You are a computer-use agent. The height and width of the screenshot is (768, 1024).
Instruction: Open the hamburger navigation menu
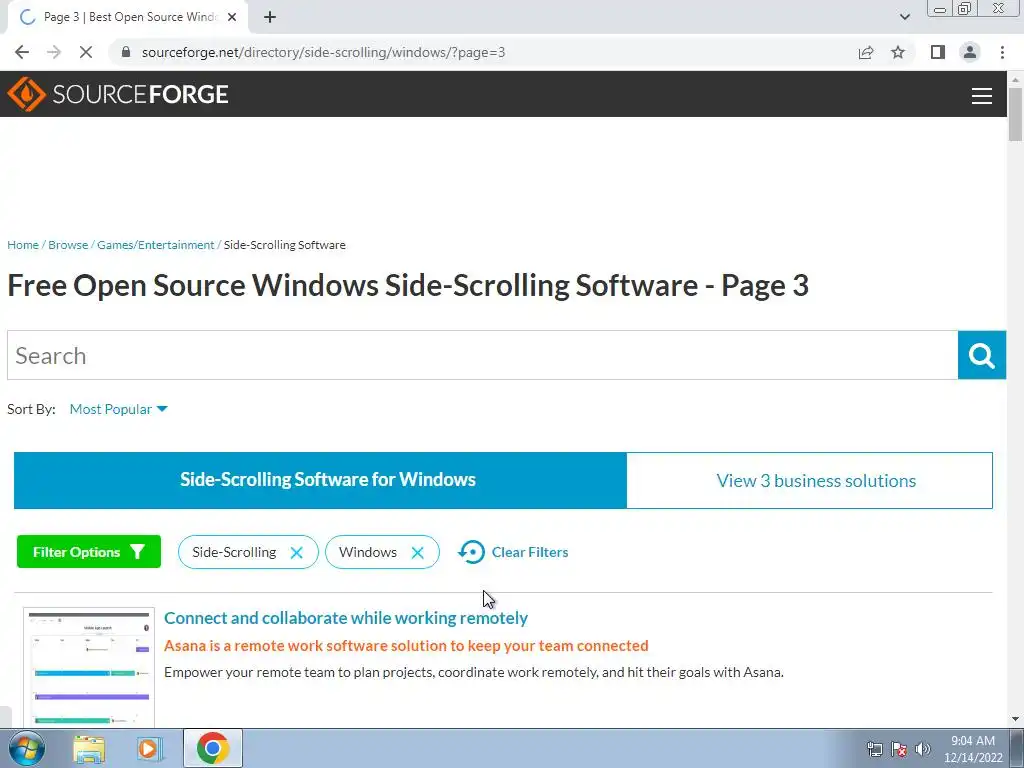tap(982, 96)
